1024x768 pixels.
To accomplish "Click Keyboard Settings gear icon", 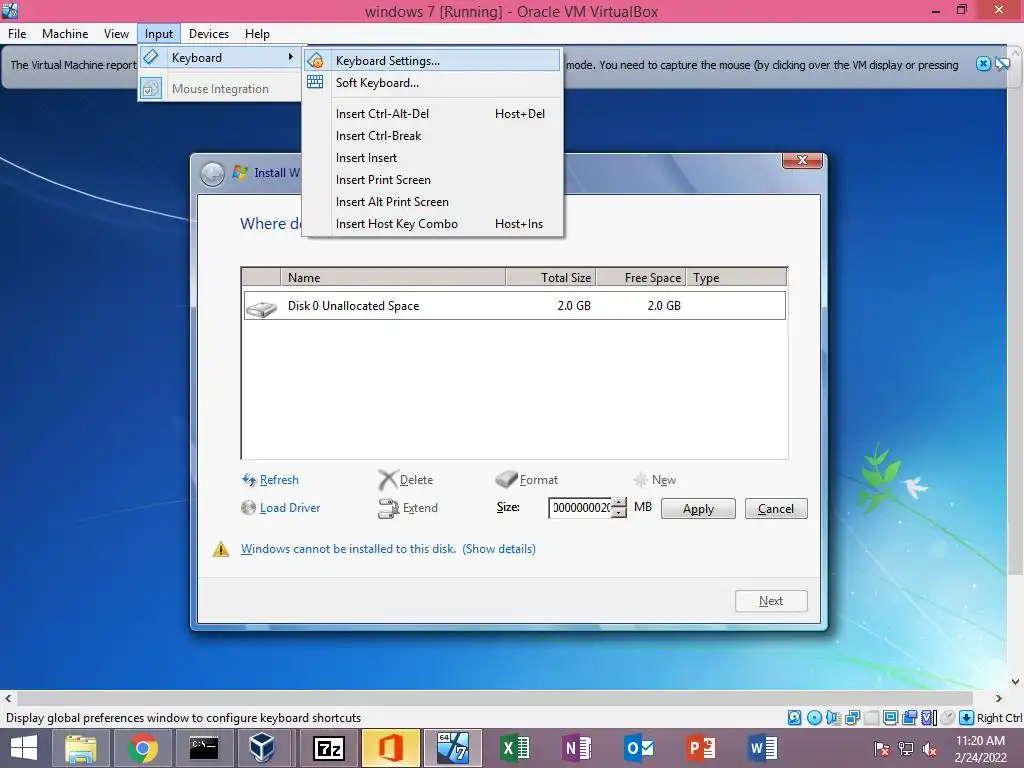I will click(315, 61).
